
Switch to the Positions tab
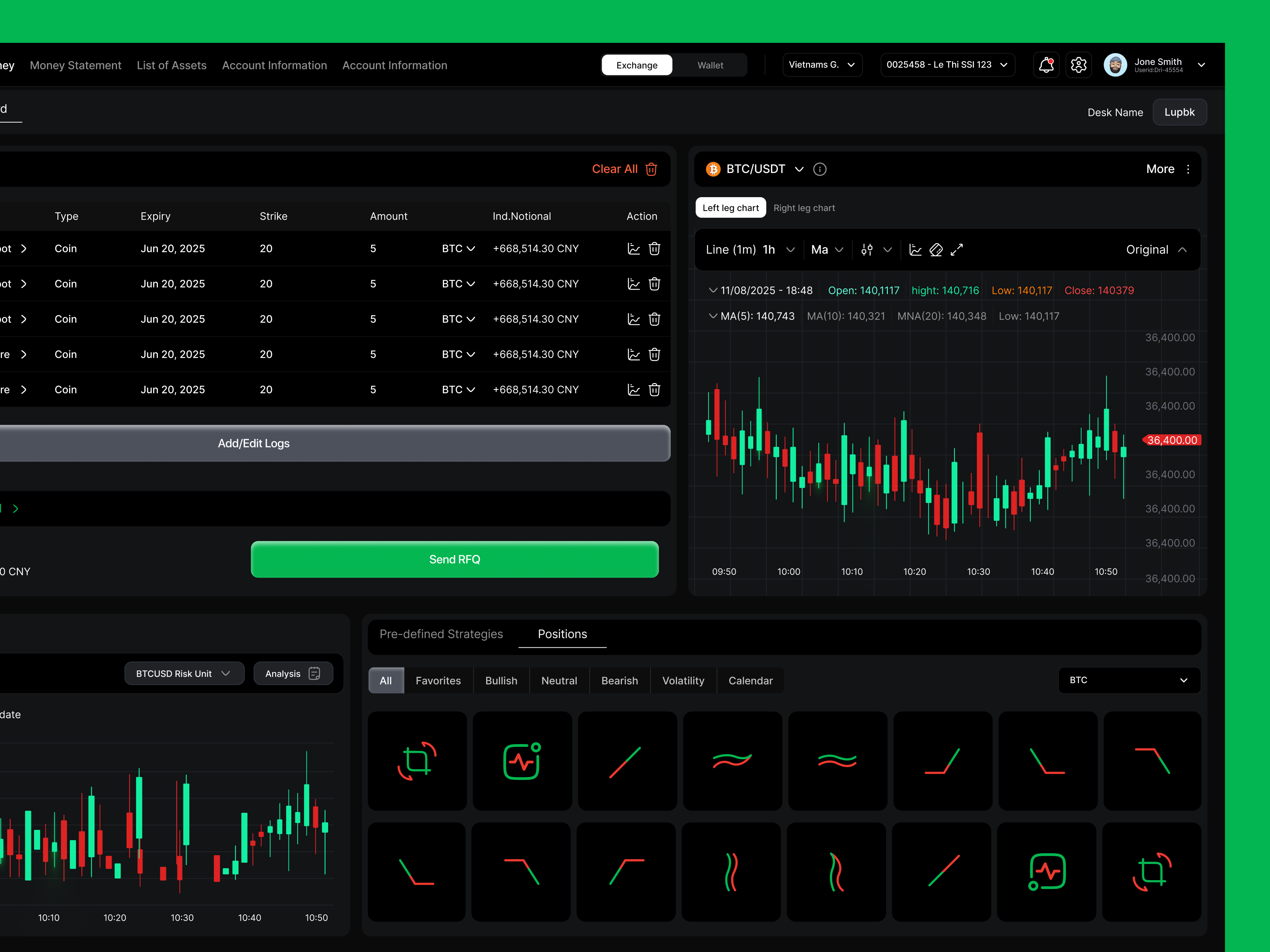[x=562, y=634]
